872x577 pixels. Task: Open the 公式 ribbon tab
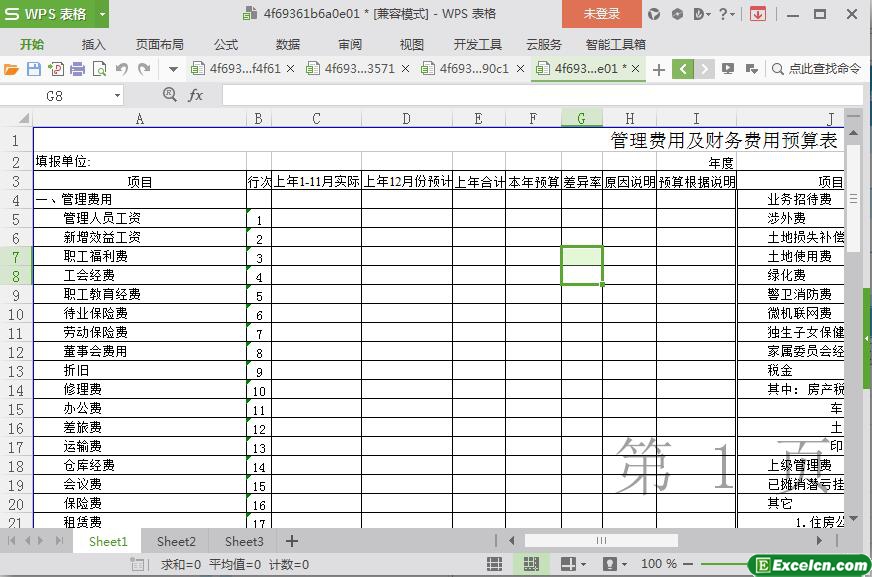click(226, 44)
